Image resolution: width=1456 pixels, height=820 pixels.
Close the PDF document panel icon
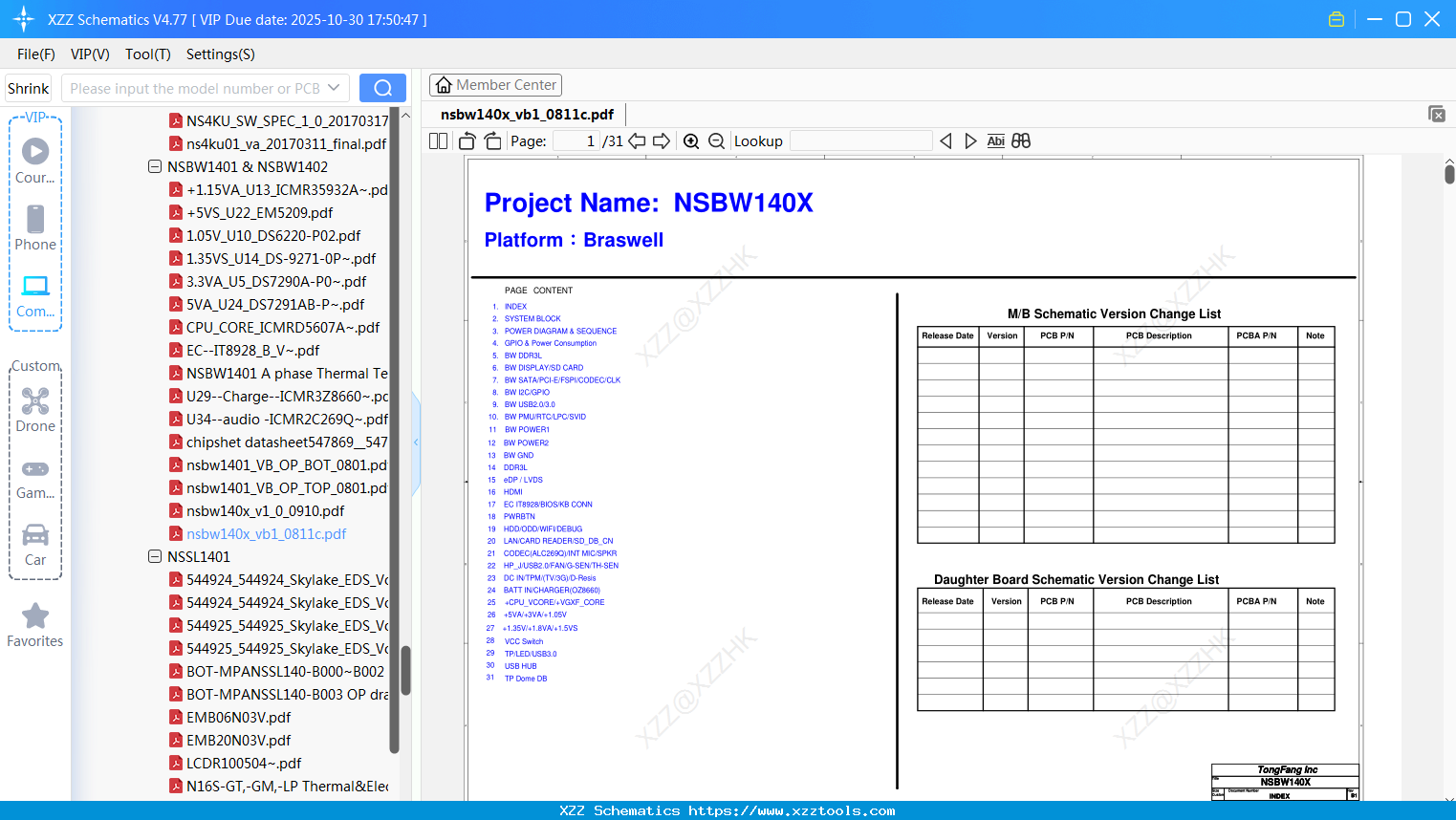click(x=1437, y=114)
